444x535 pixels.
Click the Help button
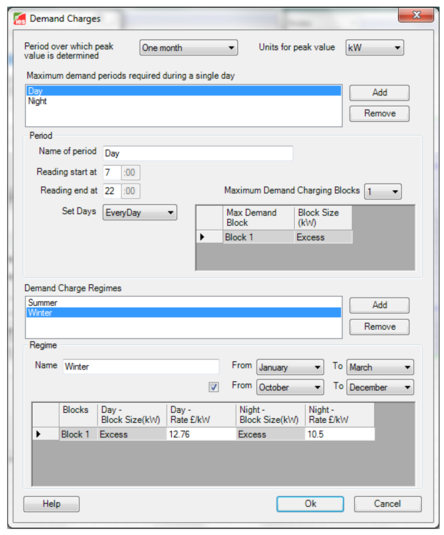52,504
